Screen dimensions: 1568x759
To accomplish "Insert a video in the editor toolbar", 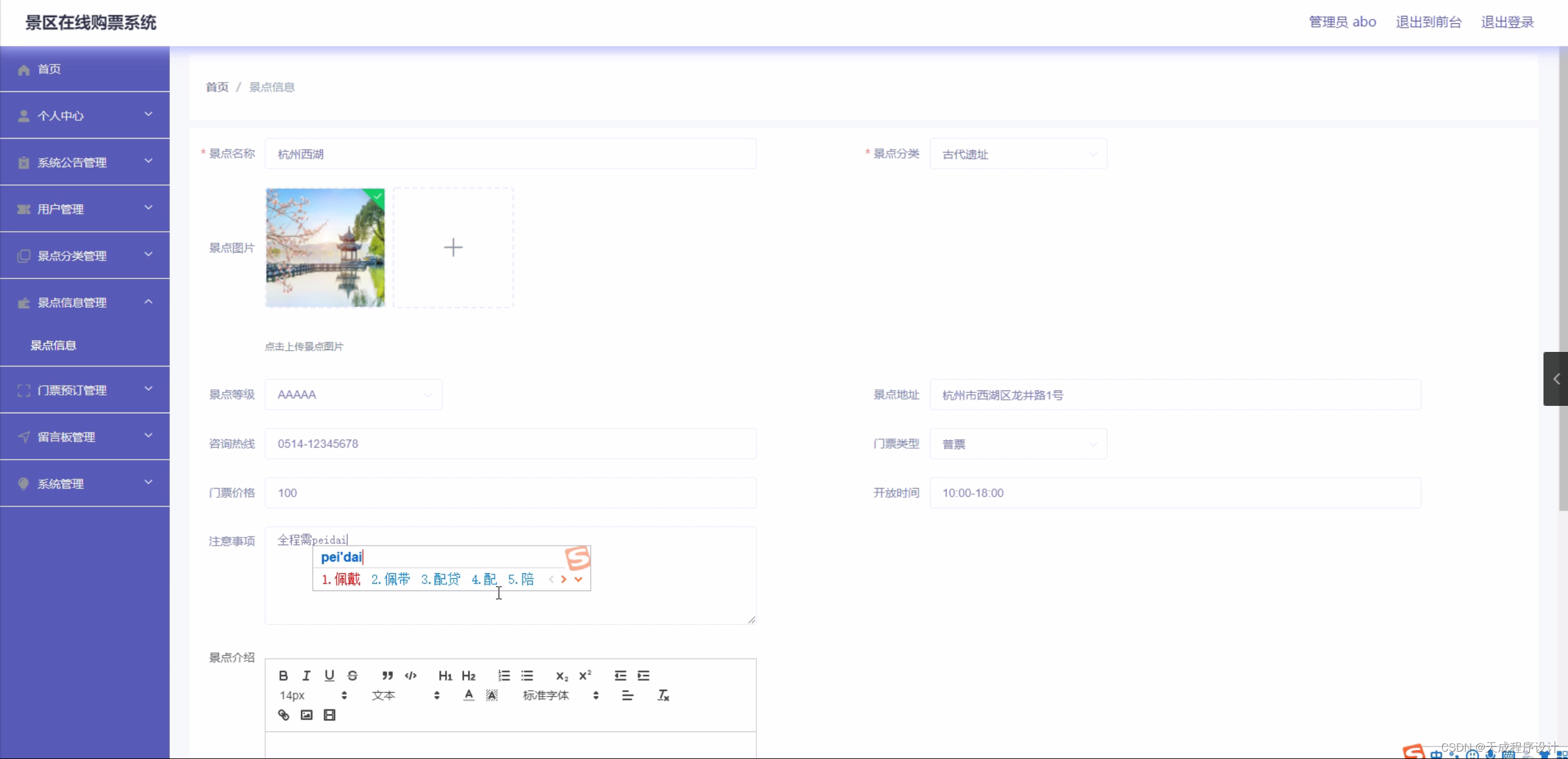I will tap(329, 715).
